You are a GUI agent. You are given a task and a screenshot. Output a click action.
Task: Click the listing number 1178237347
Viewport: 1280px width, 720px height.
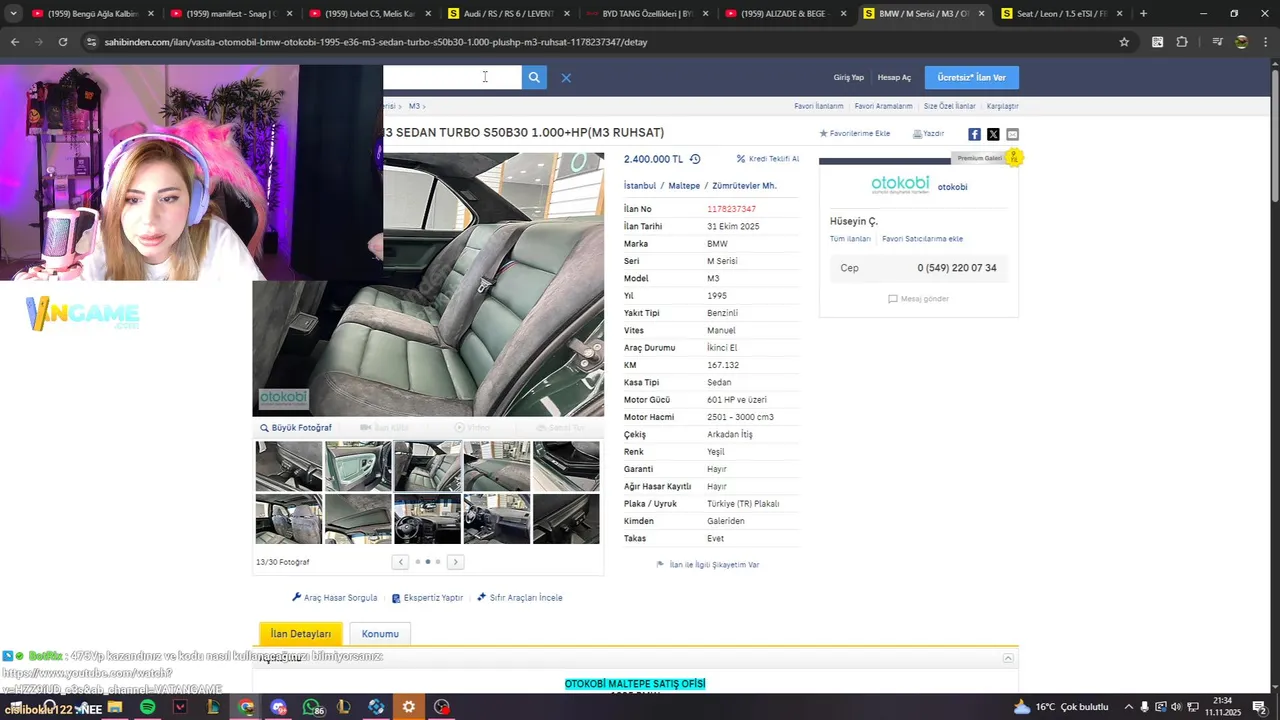click(731, 209)
